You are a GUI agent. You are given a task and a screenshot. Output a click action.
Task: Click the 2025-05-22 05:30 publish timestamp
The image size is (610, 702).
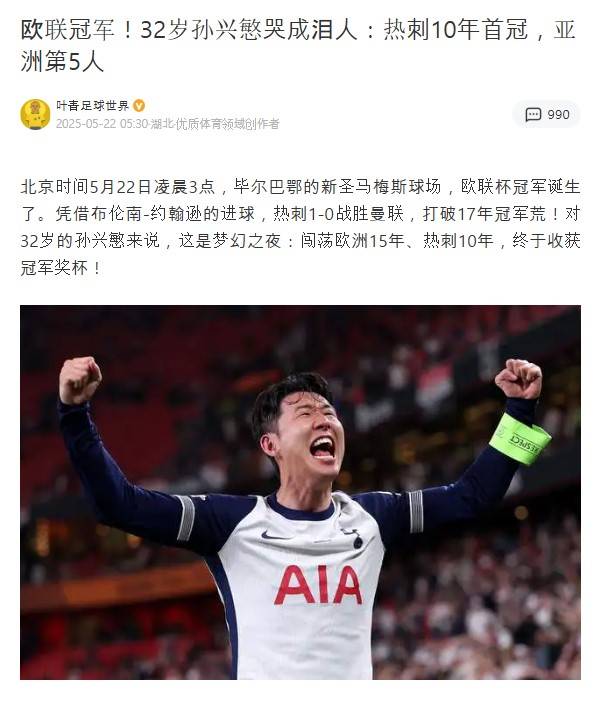102,124
